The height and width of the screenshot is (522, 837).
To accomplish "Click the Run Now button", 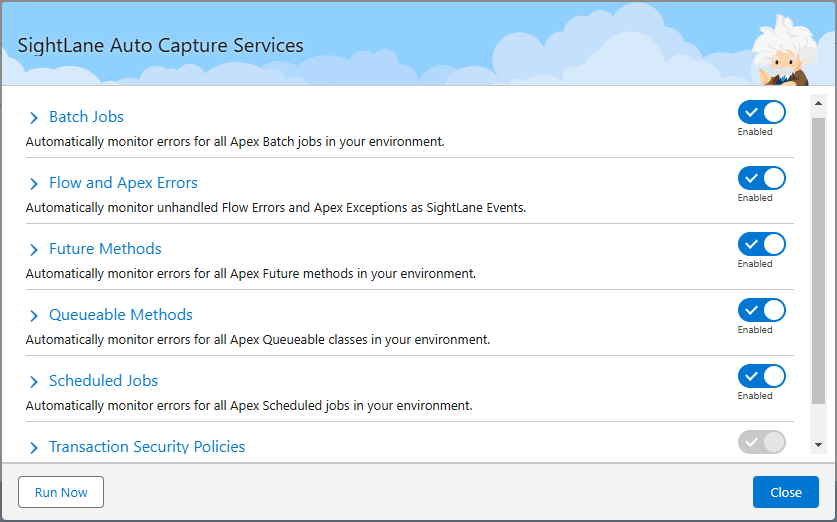I will [x=61, y=492].
